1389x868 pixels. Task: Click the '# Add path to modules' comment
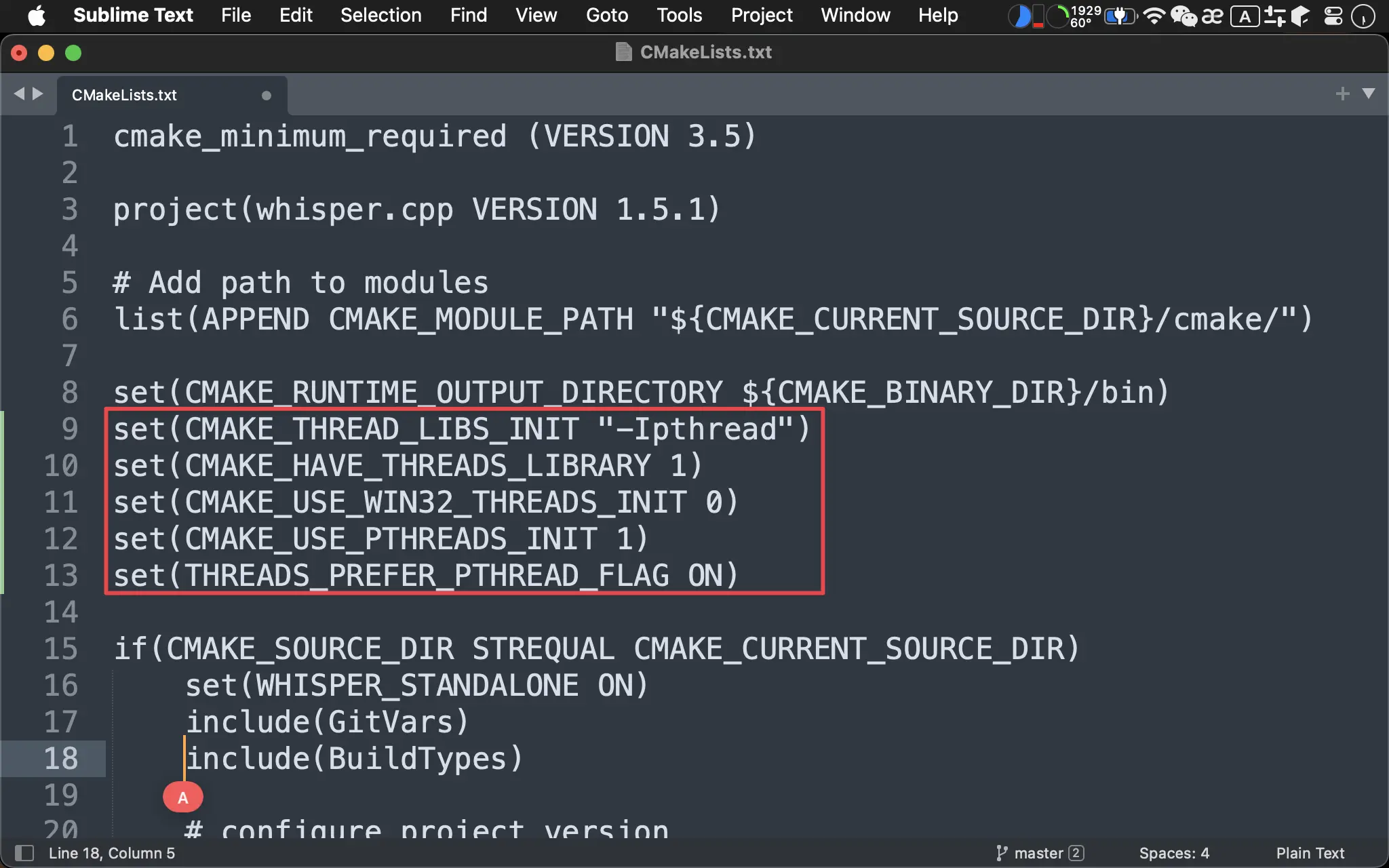click(x=300, y=283)
